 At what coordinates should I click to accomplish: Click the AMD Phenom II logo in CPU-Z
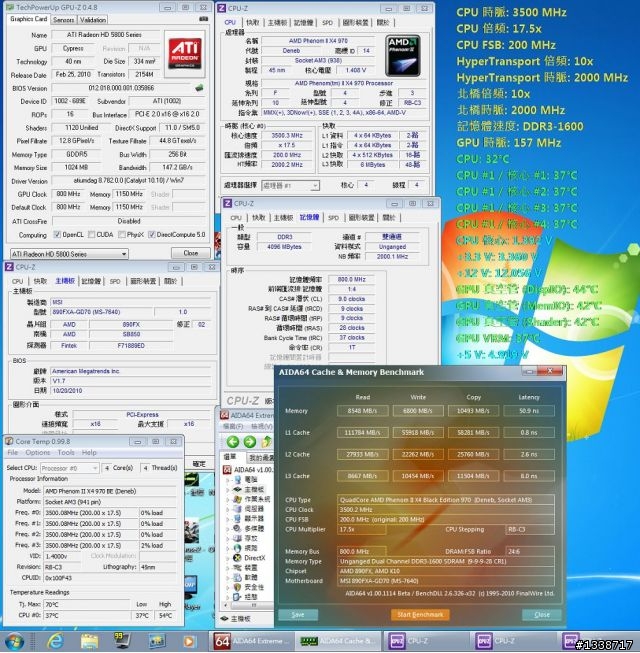point(403,56)
